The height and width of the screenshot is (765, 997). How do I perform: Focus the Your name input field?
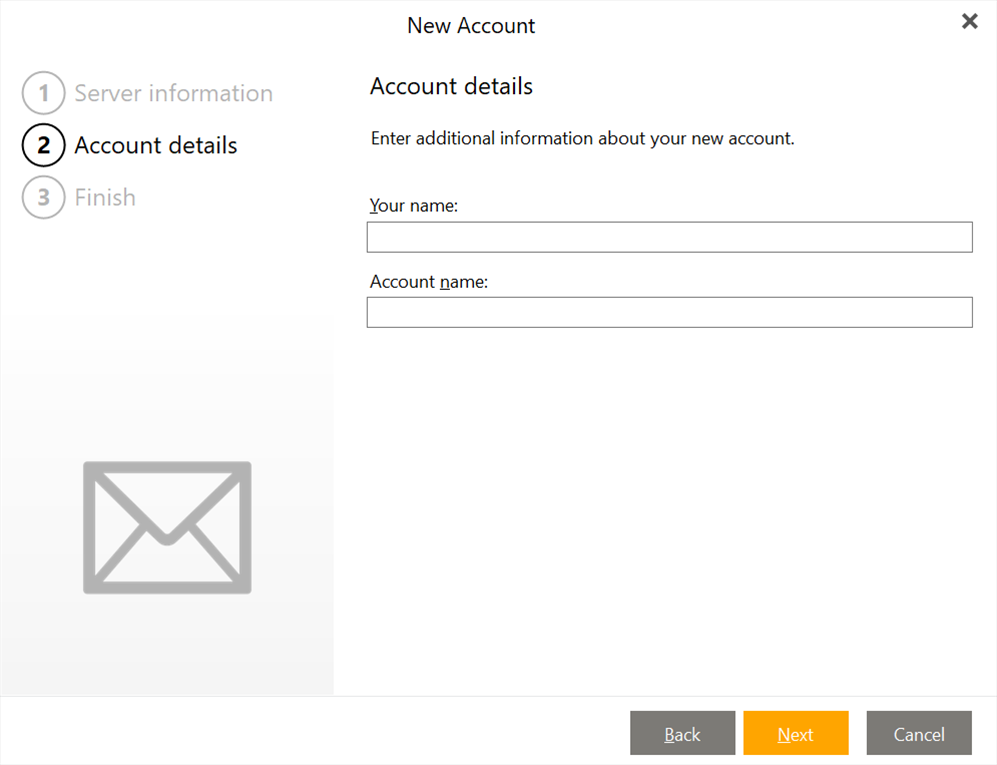tap(669, 237)
